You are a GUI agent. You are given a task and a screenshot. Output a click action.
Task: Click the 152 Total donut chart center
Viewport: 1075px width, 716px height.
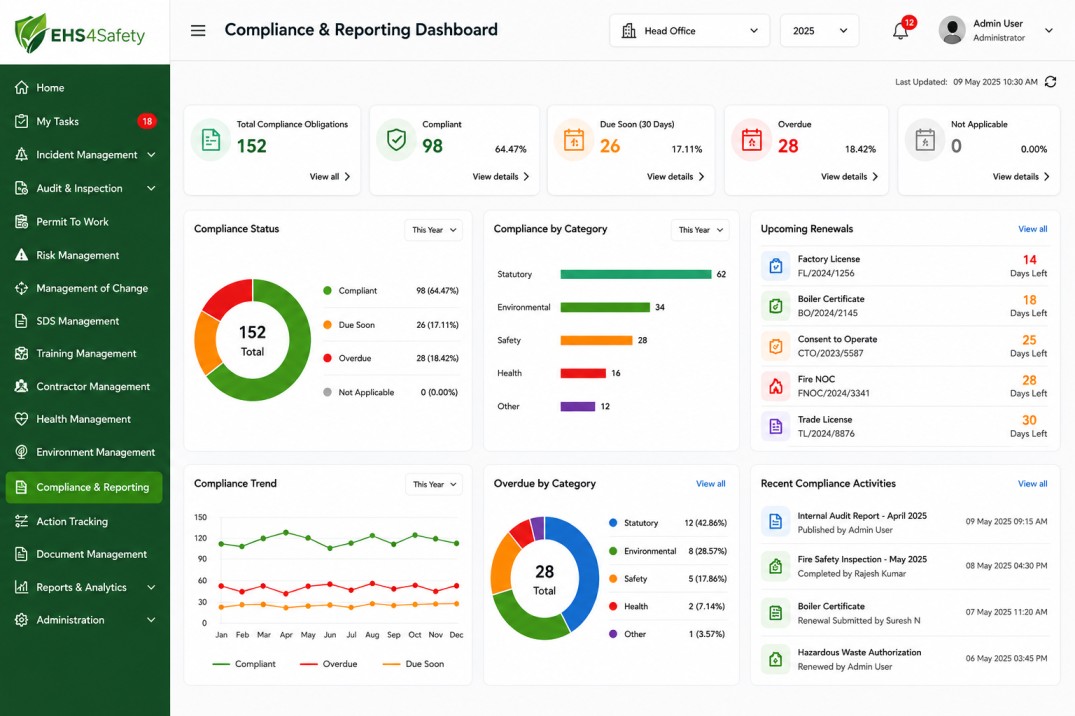point(252,341)
